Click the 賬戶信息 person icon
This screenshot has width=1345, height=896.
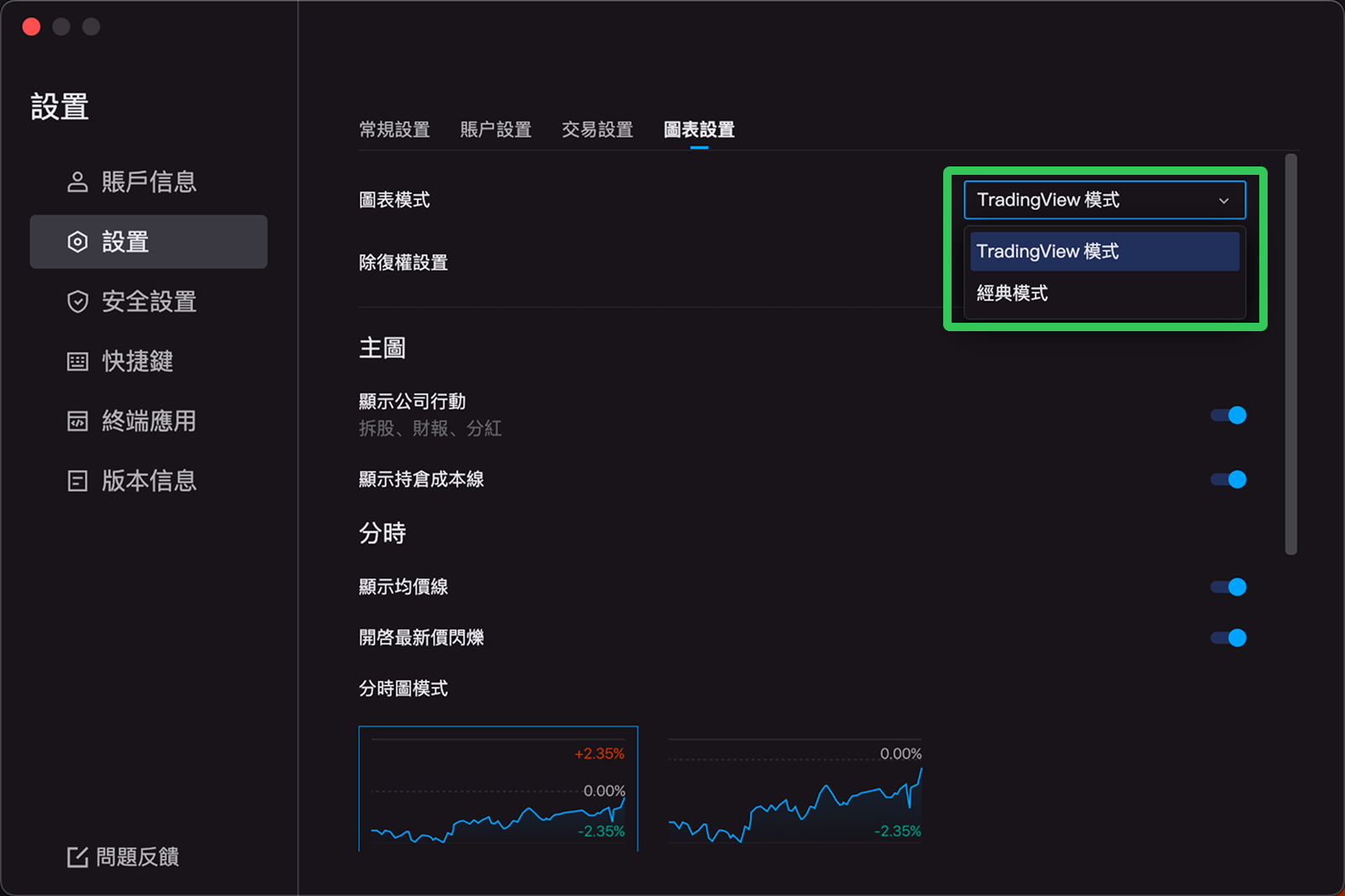click(77, 182)
